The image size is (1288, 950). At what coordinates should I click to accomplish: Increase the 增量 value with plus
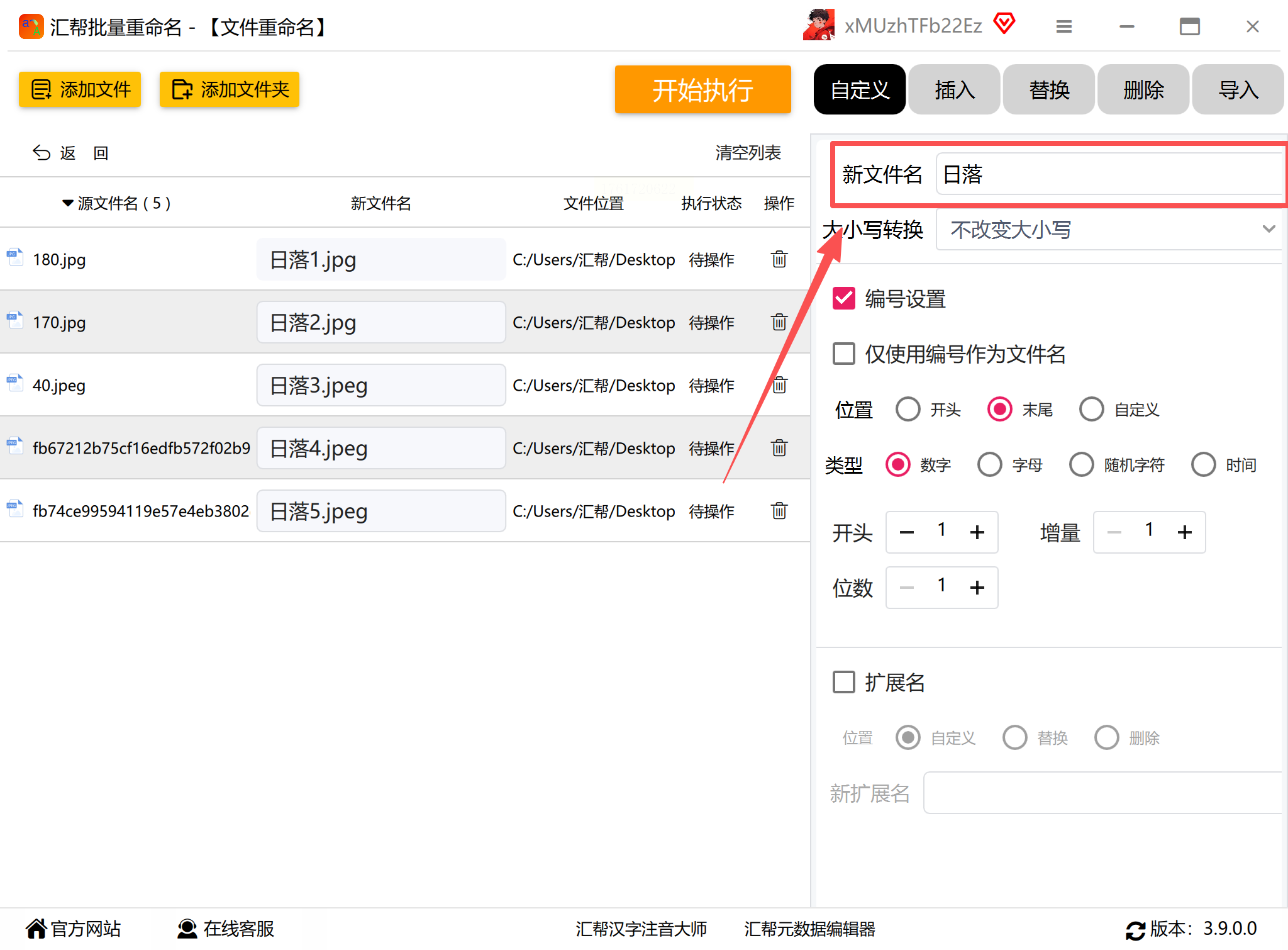click(1184, 532)
